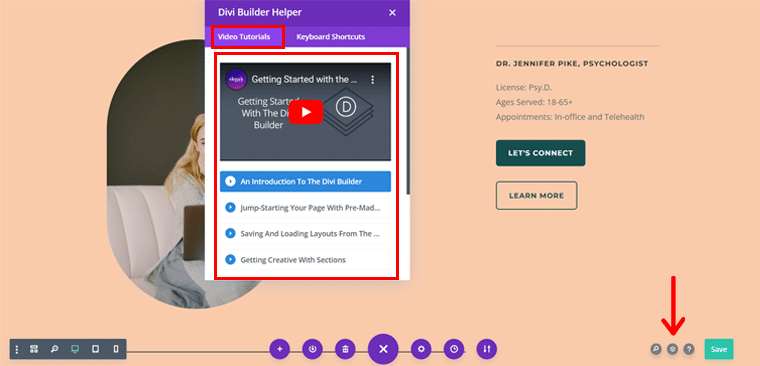This screenshot has height=366, width=760.
Task: Switch to phone view
Action: (116, 349)
